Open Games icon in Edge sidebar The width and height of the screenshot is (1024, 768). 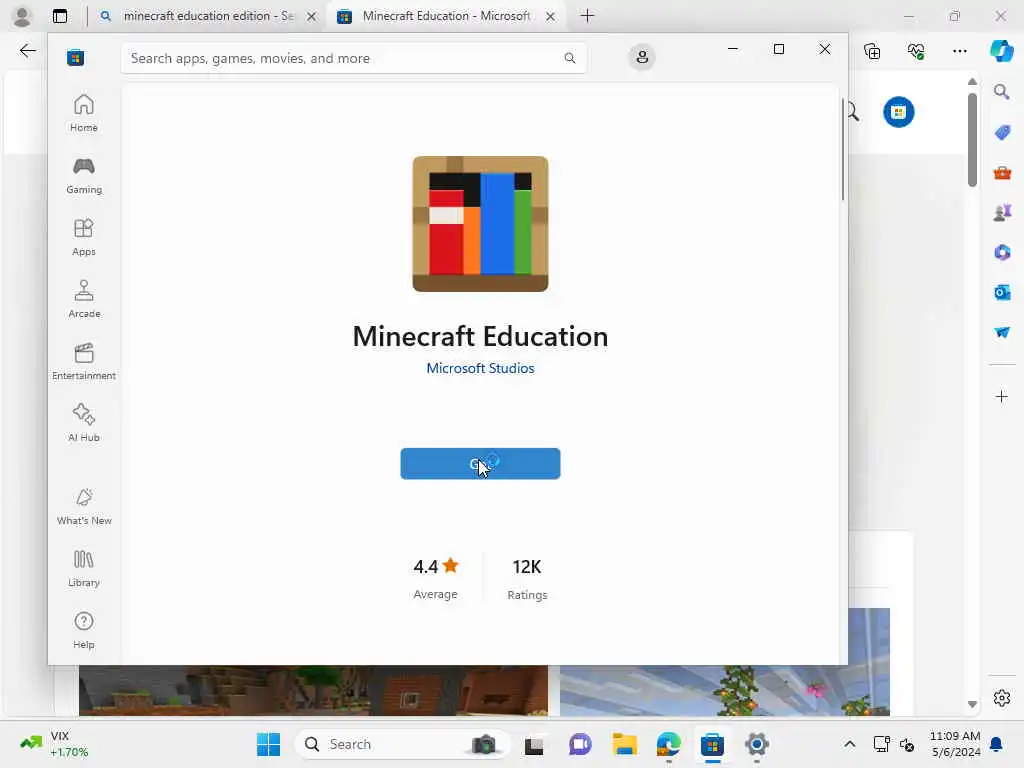click(1002, 212)
